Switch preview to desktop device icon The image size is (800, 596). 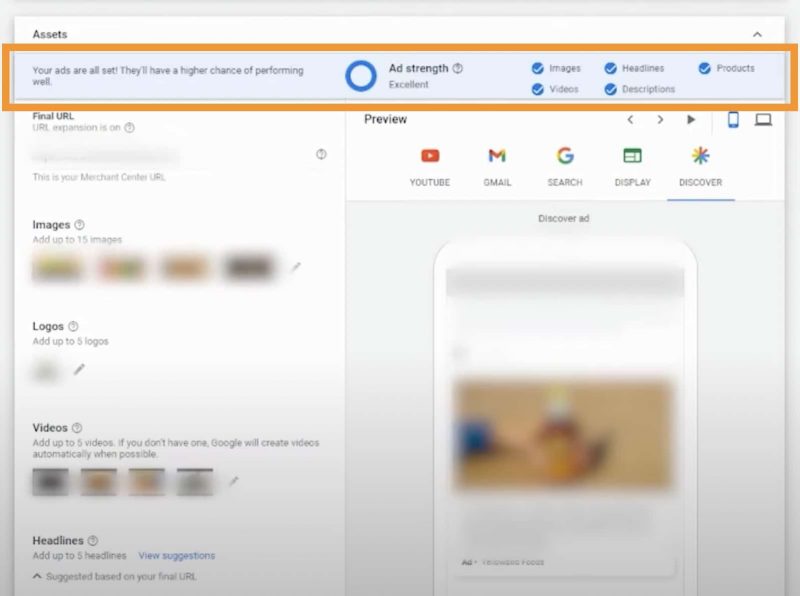tap(763, 120)
